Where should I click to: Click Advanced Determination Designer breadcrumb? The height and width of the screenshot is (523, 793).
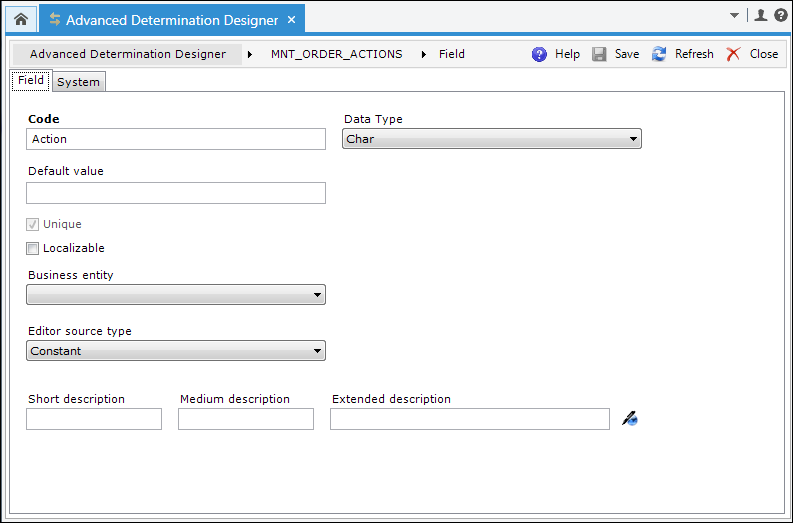click(x=127, y=54)
